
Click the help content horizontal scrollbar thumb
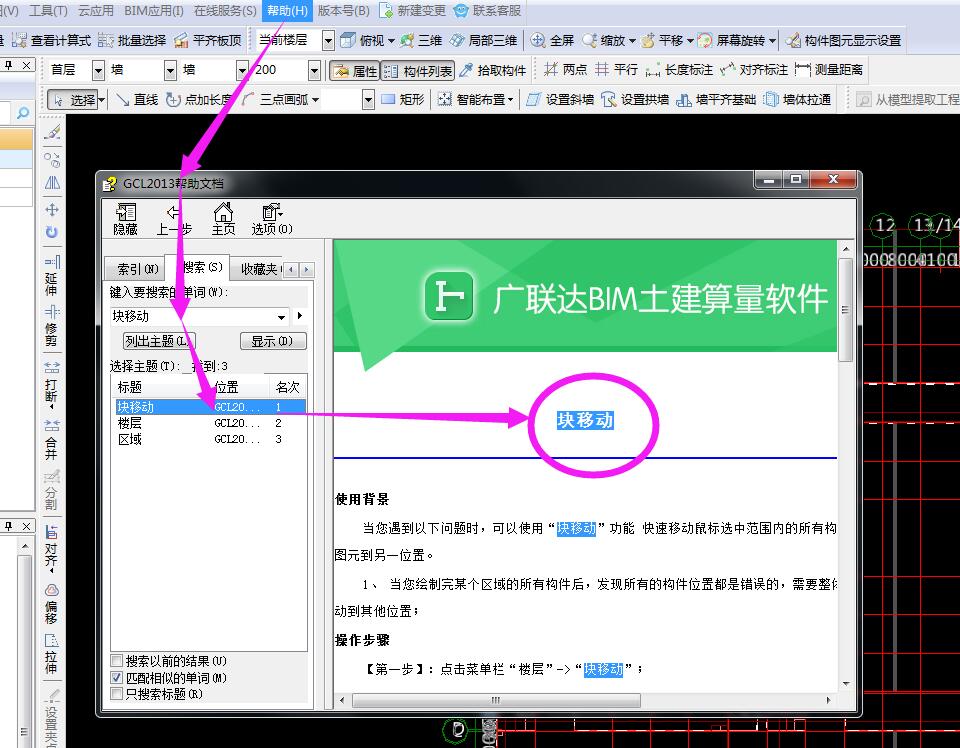point(496,700)
